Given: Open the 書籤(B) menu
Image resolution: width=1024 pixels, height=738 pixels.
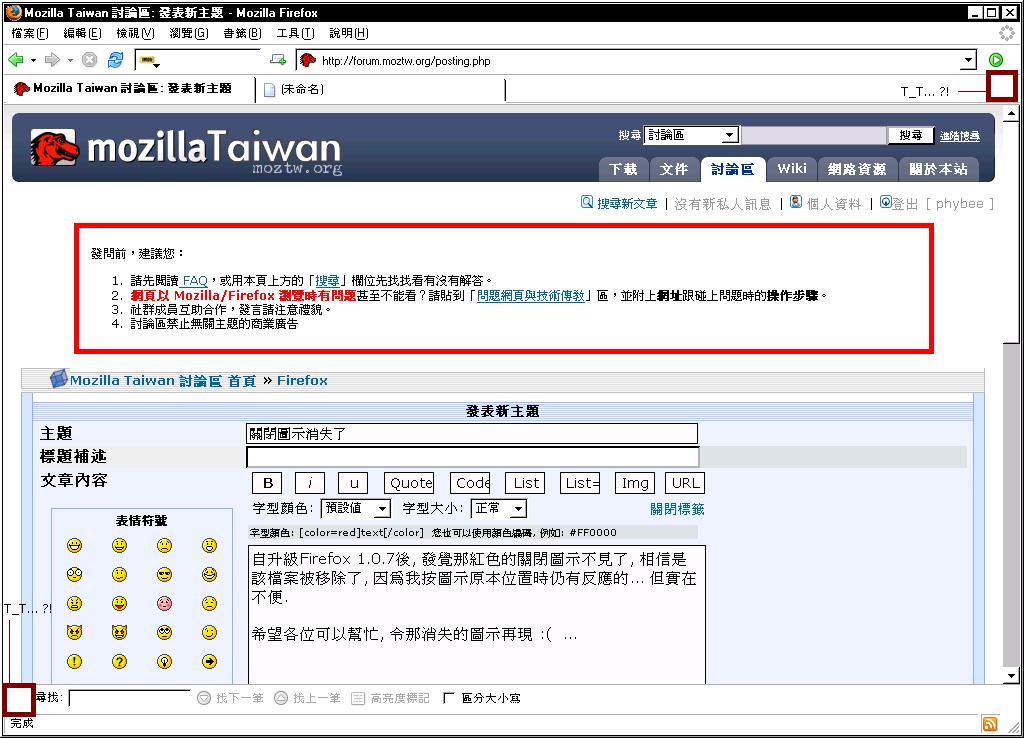Looking at the screenshot, I should 242,33.
